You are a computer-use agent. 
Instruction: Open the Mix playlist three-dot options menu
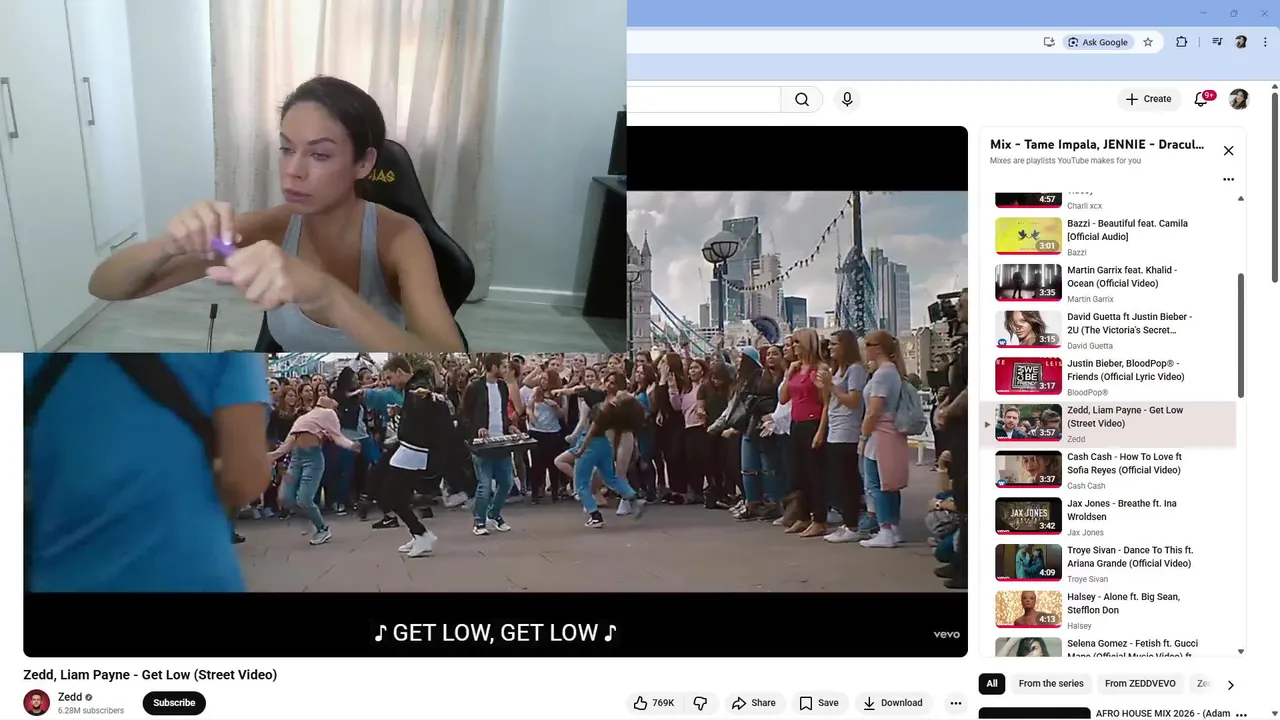1228,180
